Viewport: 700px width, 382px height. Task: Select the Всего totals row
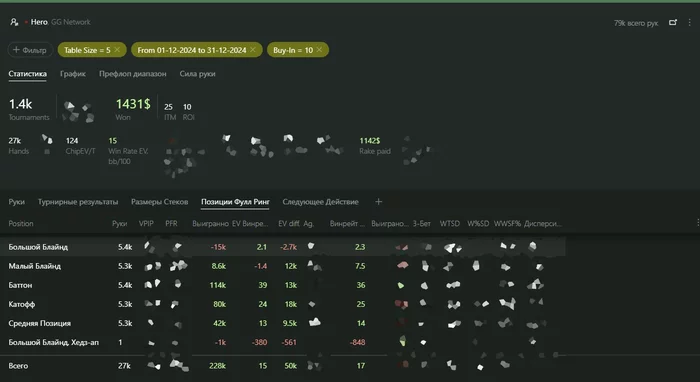283,365
